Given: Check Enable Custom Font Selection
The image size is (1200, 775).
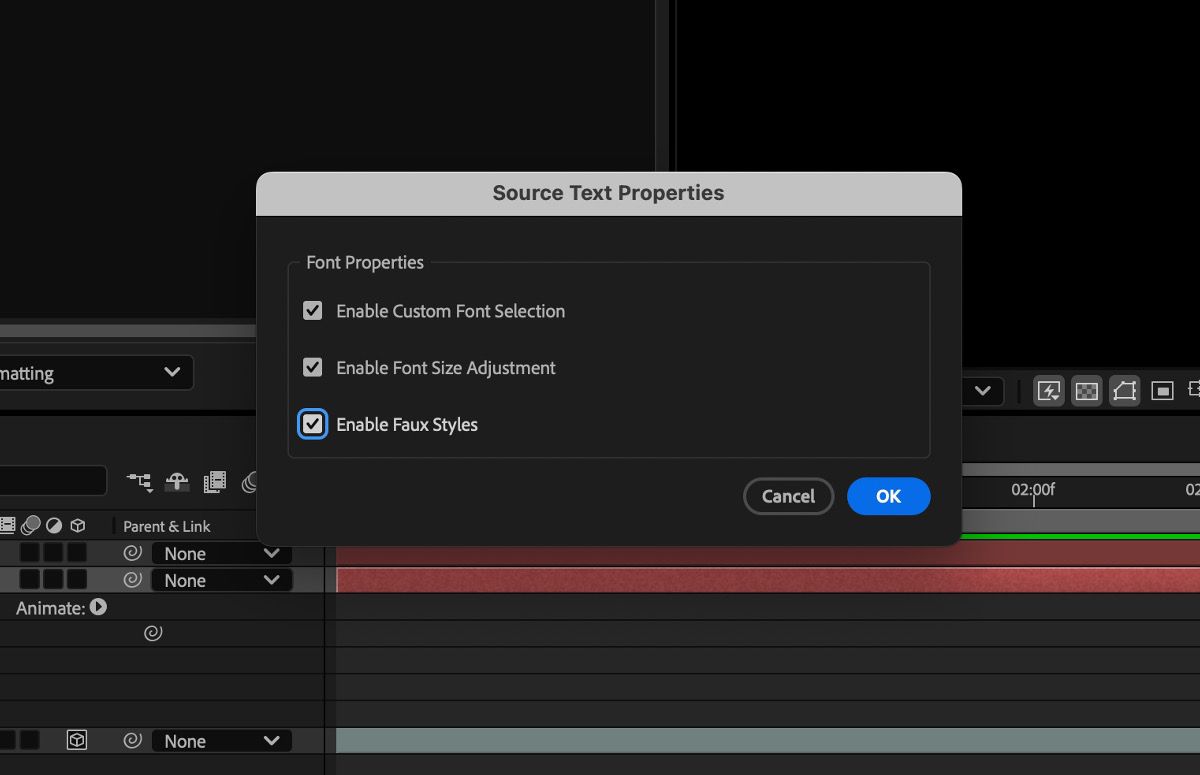Looking at the screenshot, I should (312, 310).
